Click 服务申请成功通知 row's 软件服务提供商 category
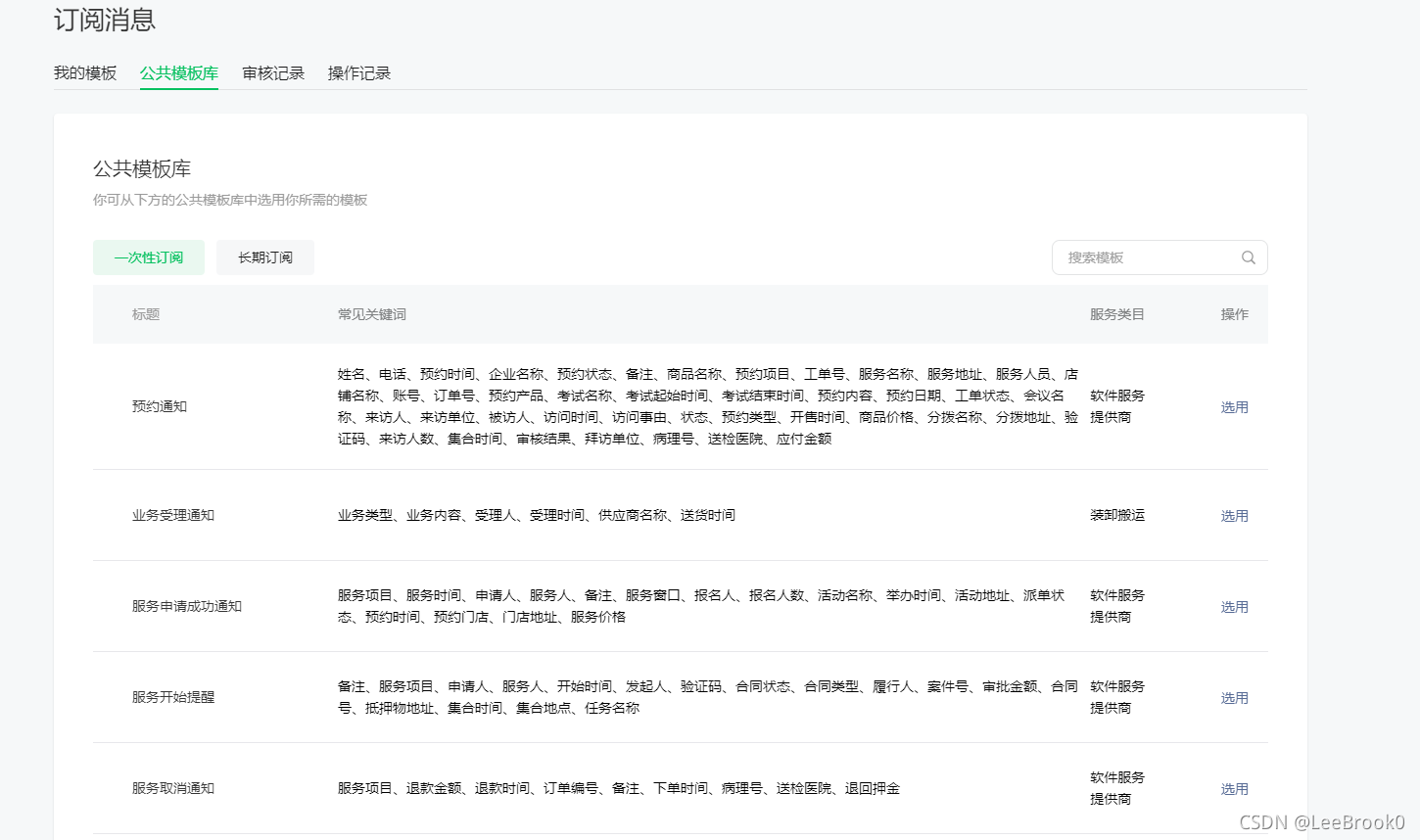 coord(1117,606)
